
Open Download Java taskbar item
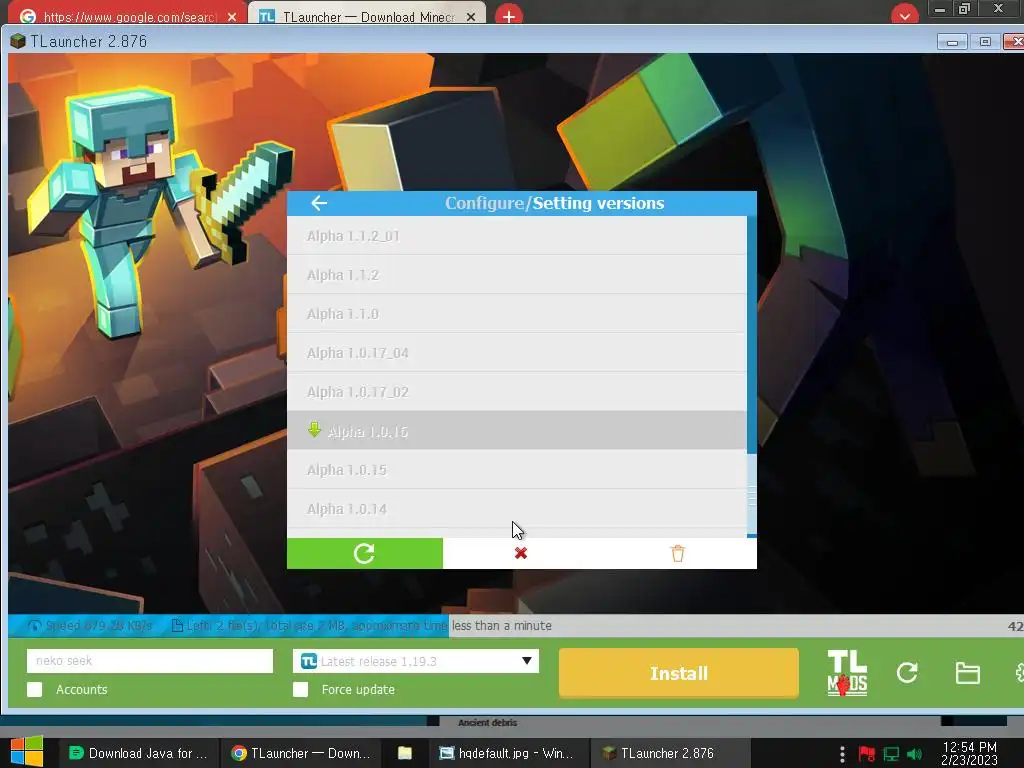[x=138, y=753]
